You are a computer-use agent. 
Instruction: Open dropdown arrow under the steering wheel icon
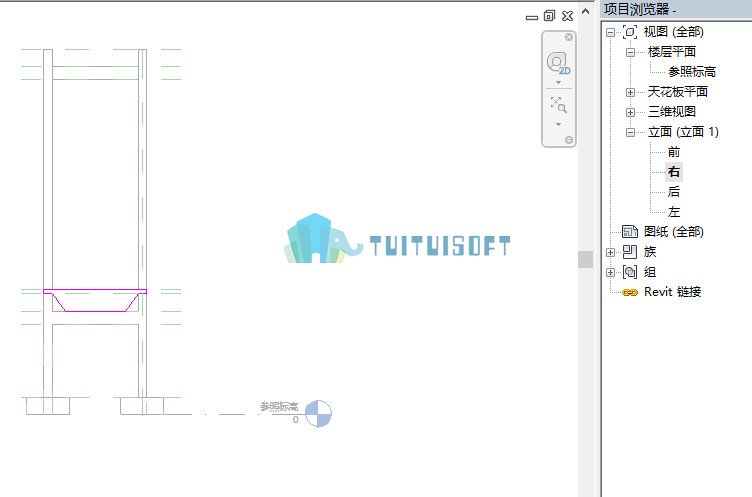tap(558, 83)
